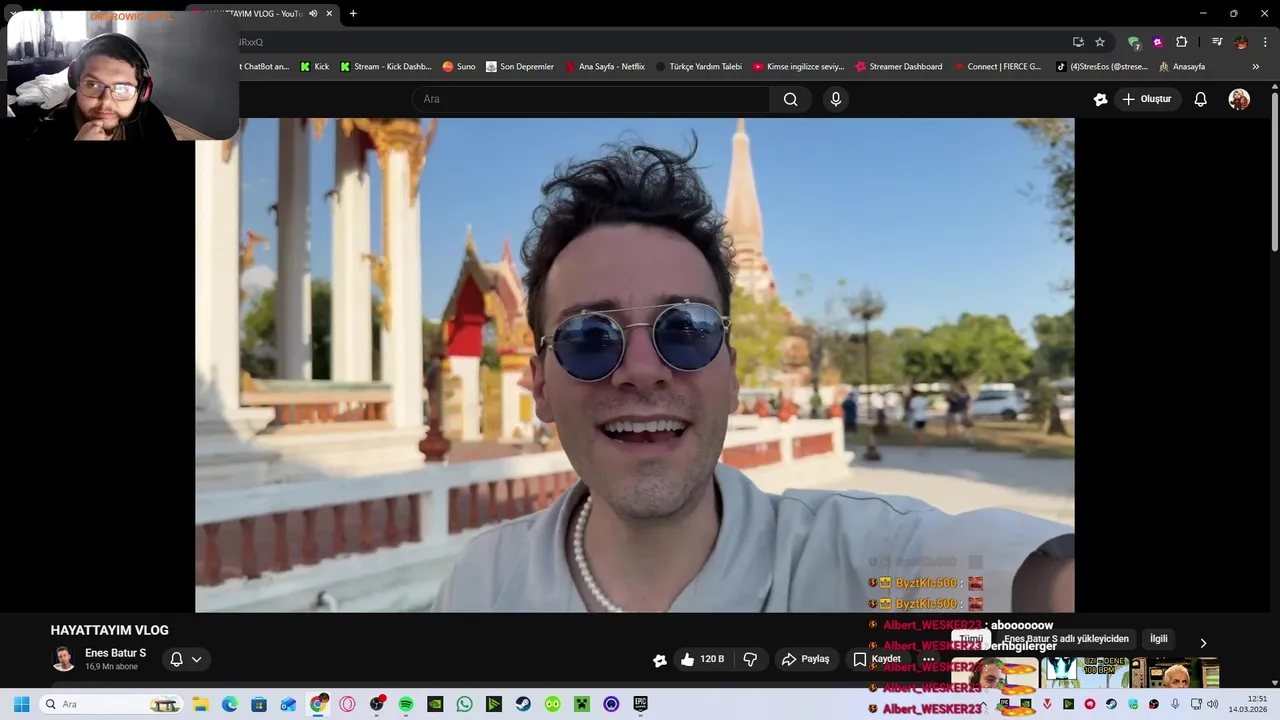The width and height of the screenshot is (1280, 720).
Task: Click the Enes Batur S channel avatar
Action: pos(64,659)
